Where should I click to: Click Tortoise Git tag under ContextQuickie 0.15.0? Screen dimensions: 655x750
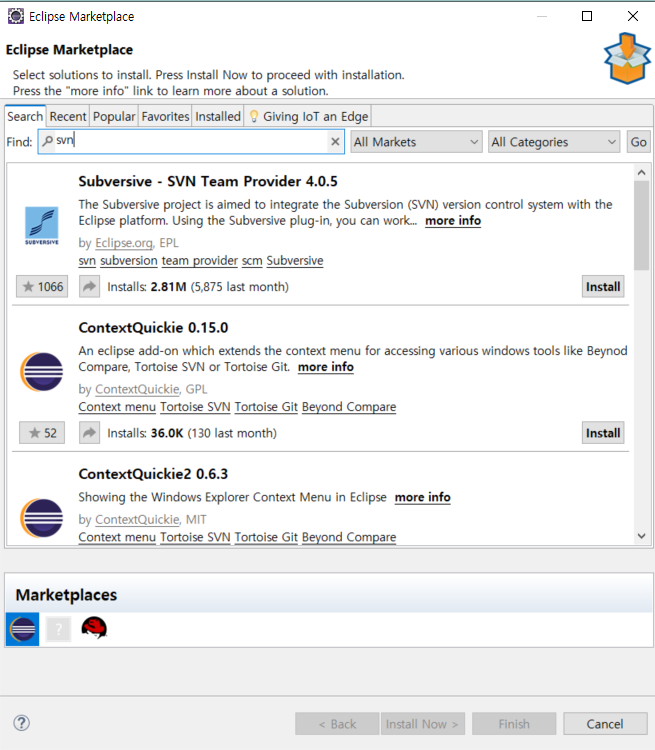point(266,407)
